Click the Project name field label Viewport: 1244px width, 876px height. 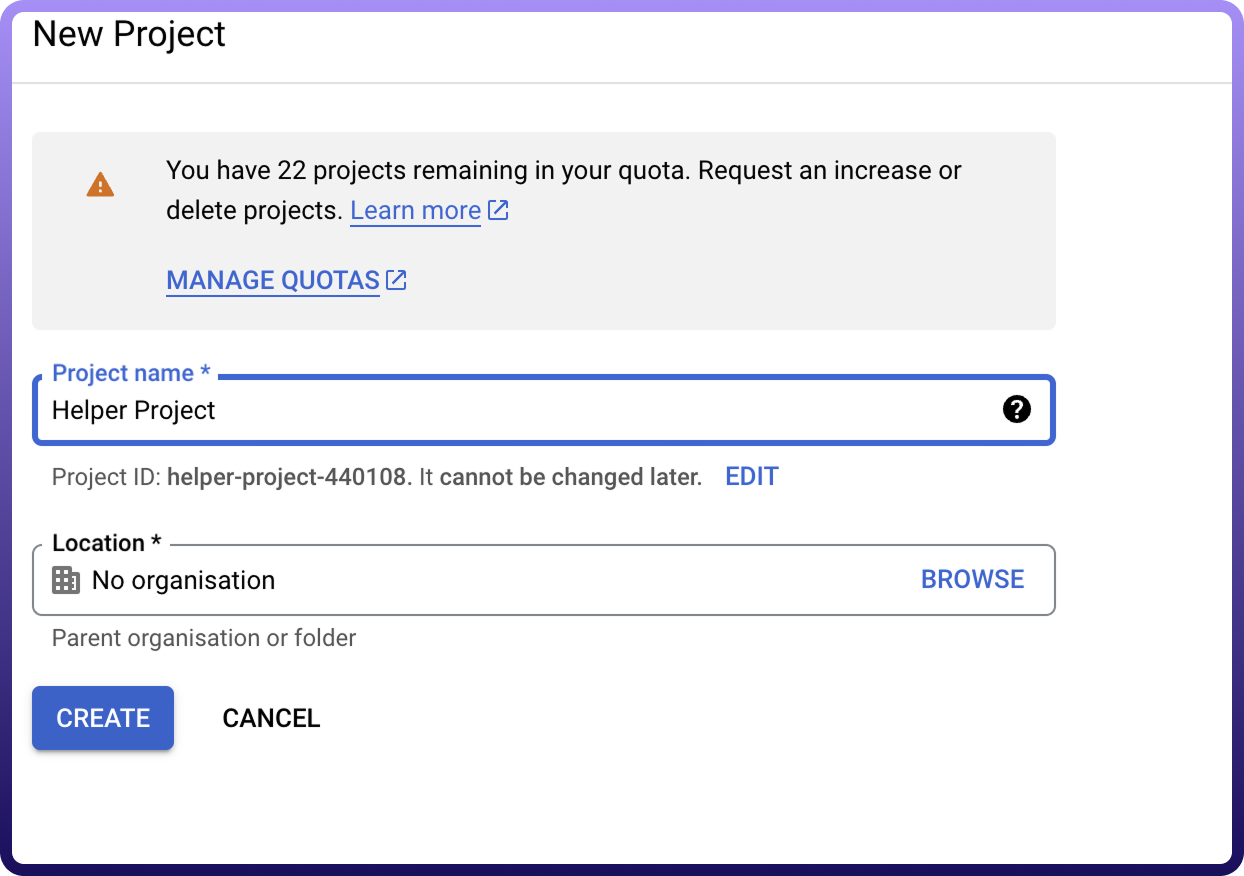pyautogui.click(x=131, y=373)
